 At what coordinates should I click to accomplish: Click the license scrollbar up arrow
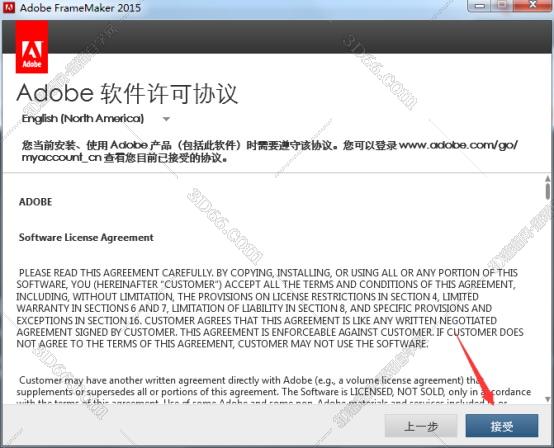tap(548, 178)
